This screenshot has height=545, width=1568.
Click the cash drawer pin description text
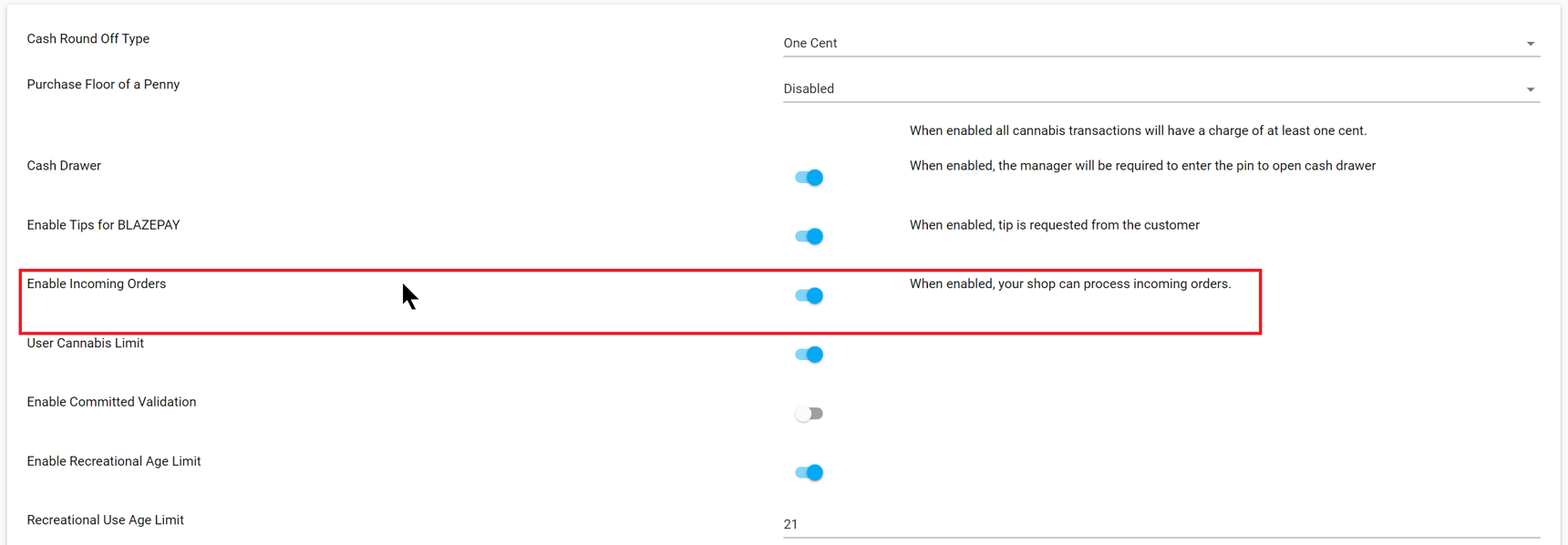1142,165
